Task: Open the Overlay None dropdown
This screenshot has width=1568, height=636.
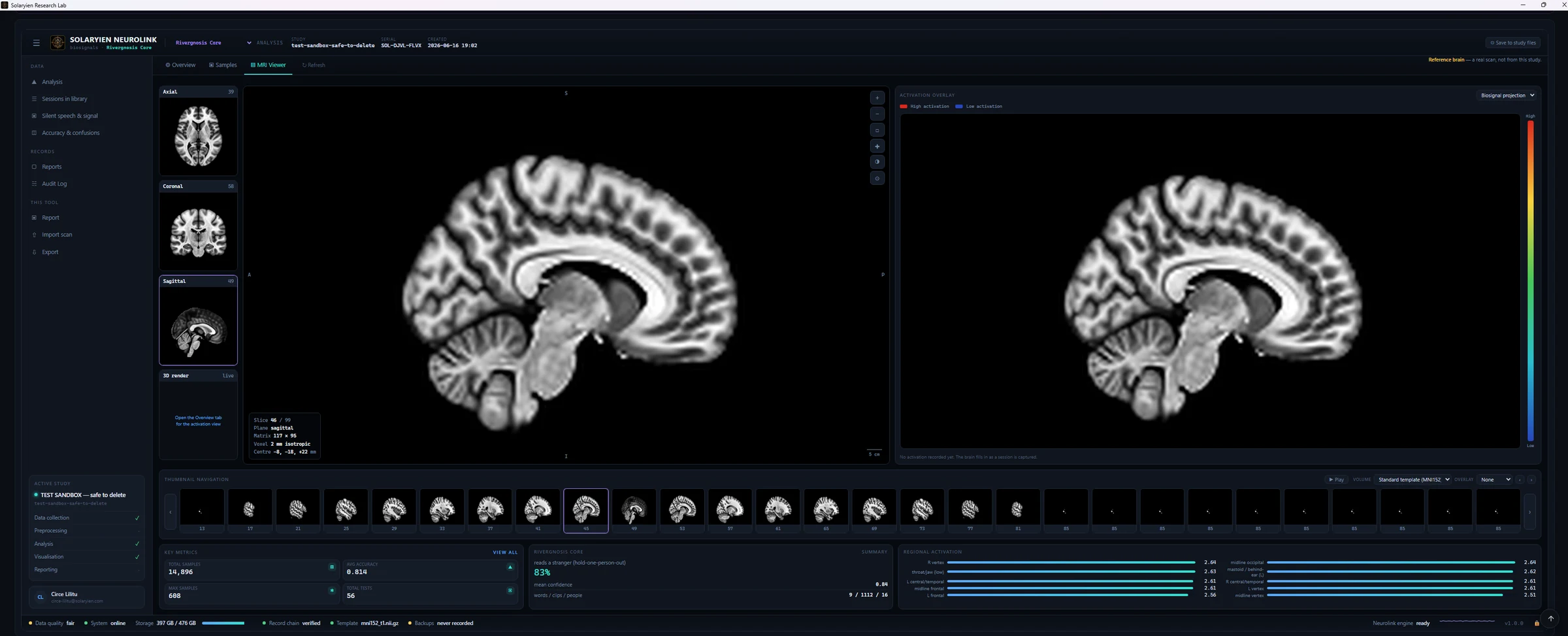Action: [x=1495, y=480]
